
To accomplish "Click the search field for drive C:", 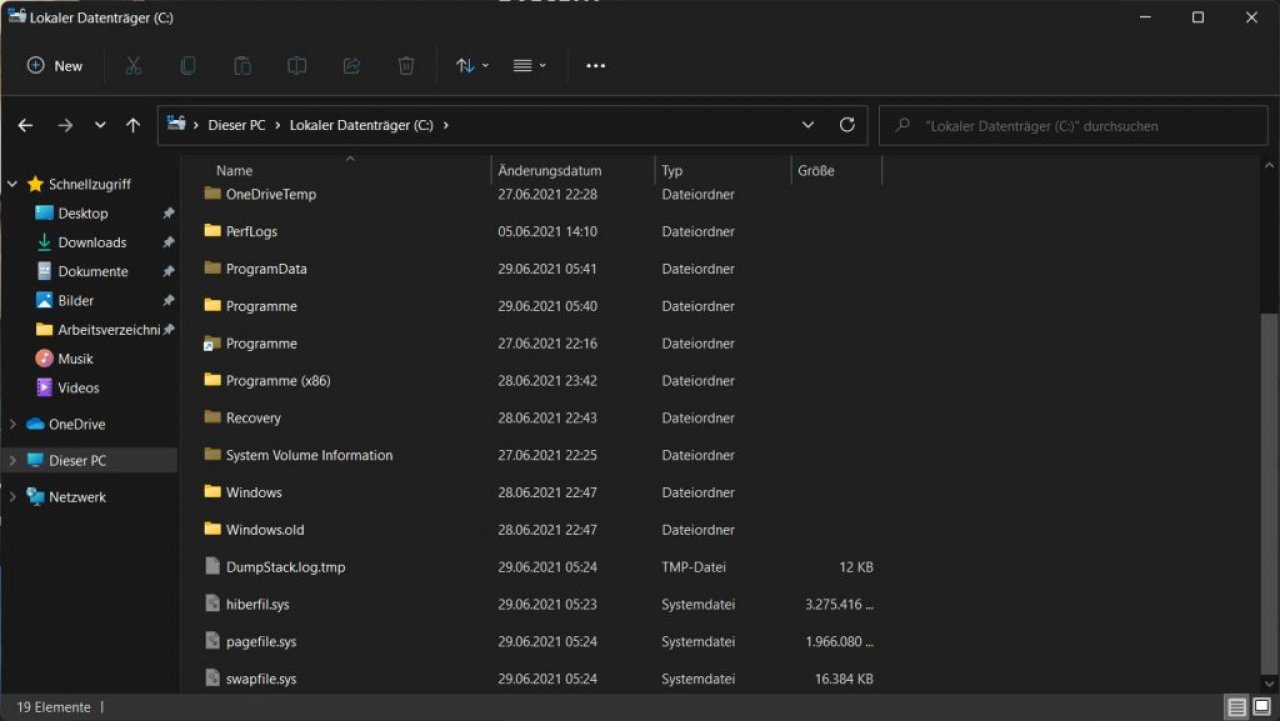I will point(1073,126).
